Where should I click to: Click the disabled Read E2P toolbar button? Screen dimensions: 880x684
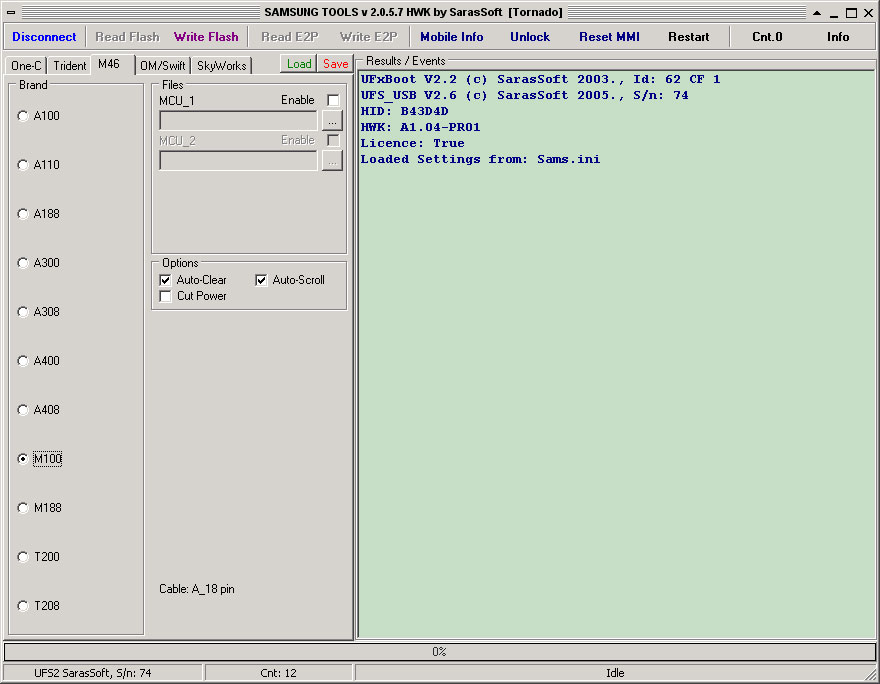click(x=290, y=37)
